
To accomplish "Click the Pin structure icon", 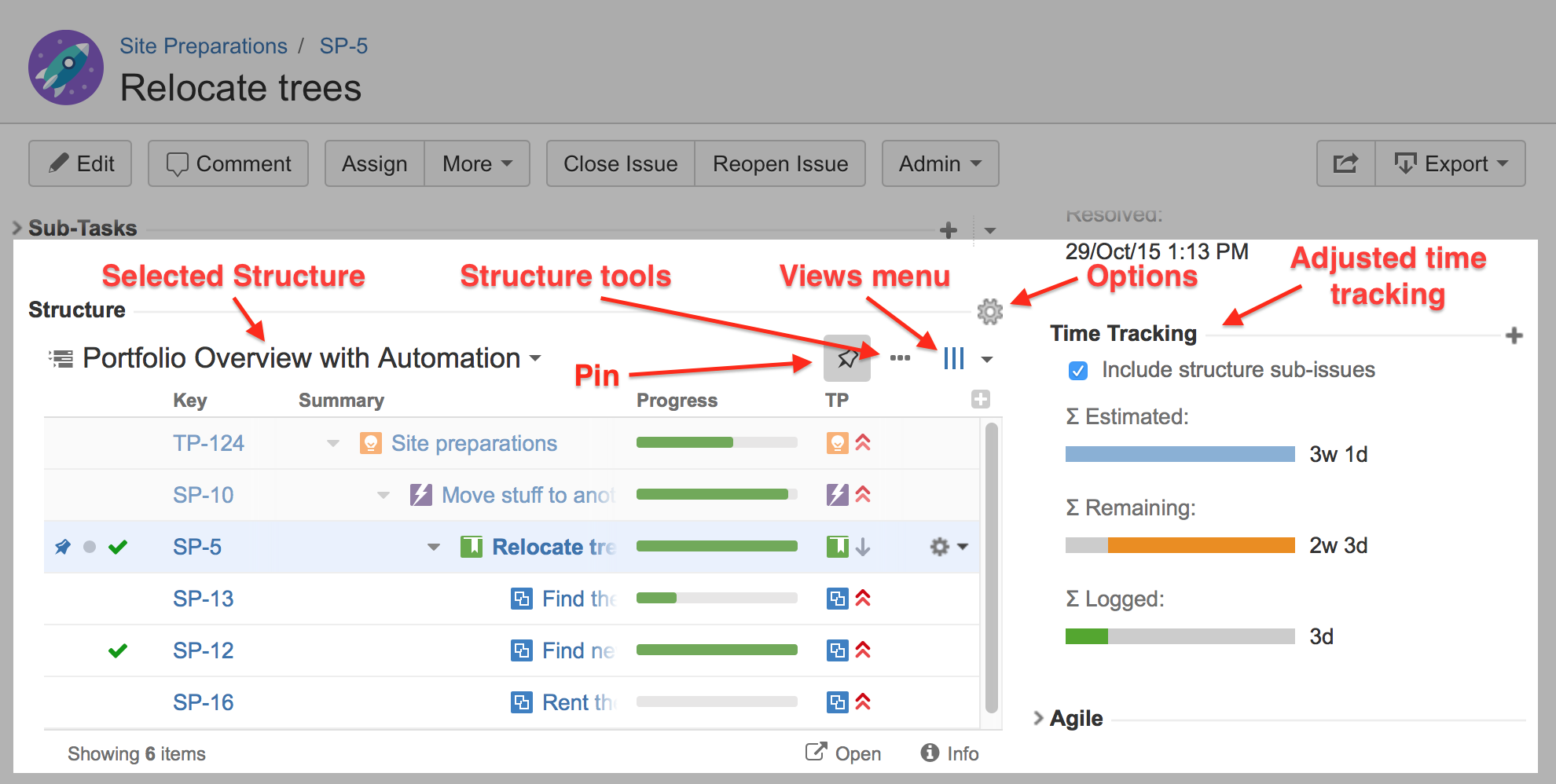I will (846, 359).
